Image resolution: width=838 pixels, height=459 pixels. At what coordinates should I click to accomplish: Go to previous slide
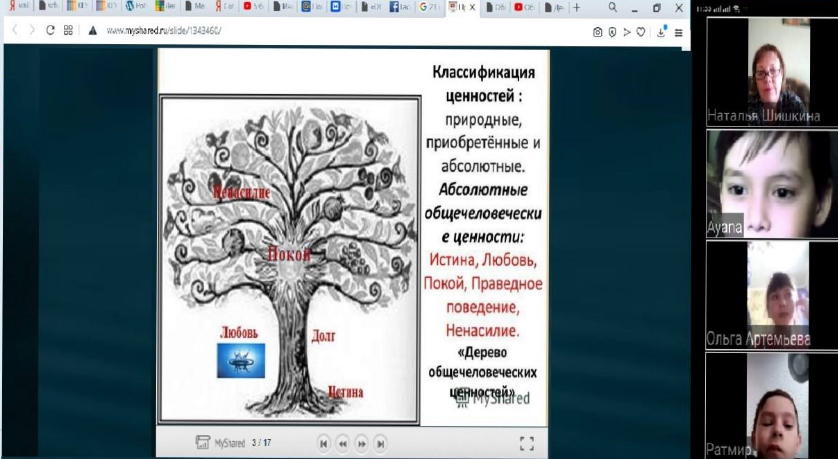coord(343,442)
